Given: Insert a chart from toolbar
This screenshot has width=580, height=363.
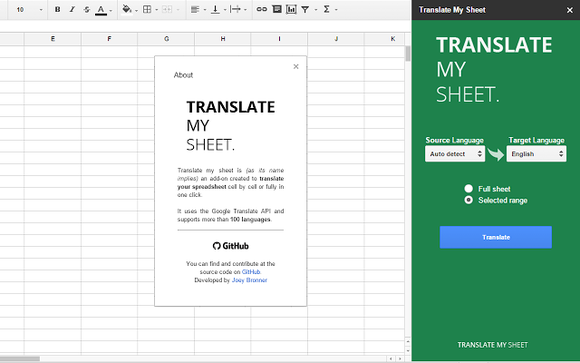Looking at the screenshot, I should click(x=291, y=10).
